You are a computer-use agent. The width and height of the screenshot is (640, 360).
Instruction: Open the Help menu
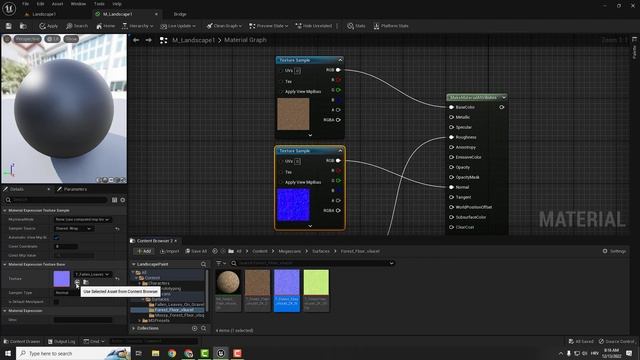tap(117, 4)
